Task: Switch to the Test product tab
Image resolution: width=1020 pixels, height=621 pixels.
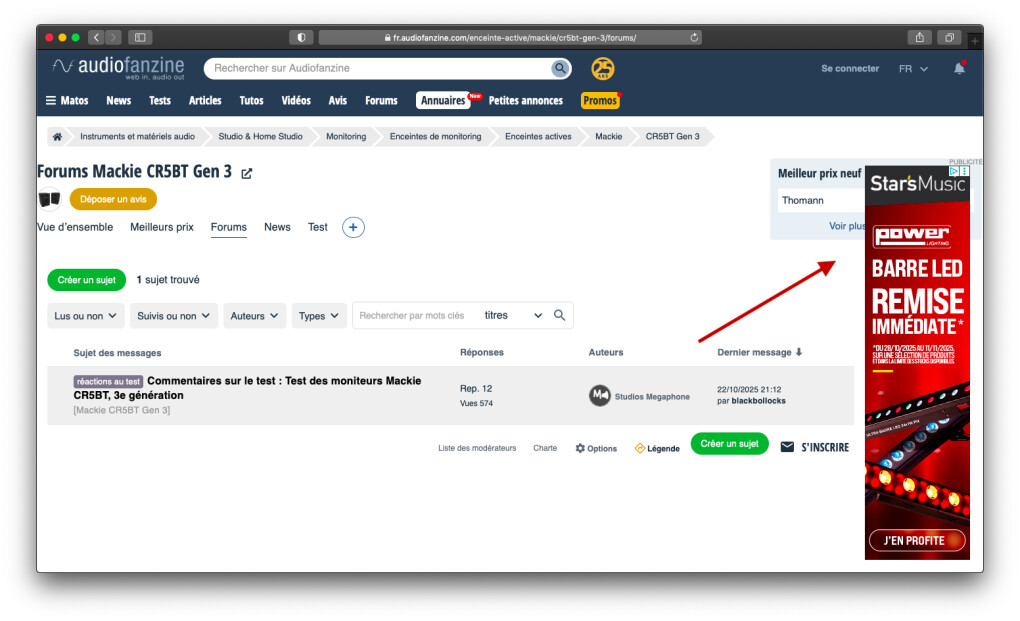Action: [317, 227]
